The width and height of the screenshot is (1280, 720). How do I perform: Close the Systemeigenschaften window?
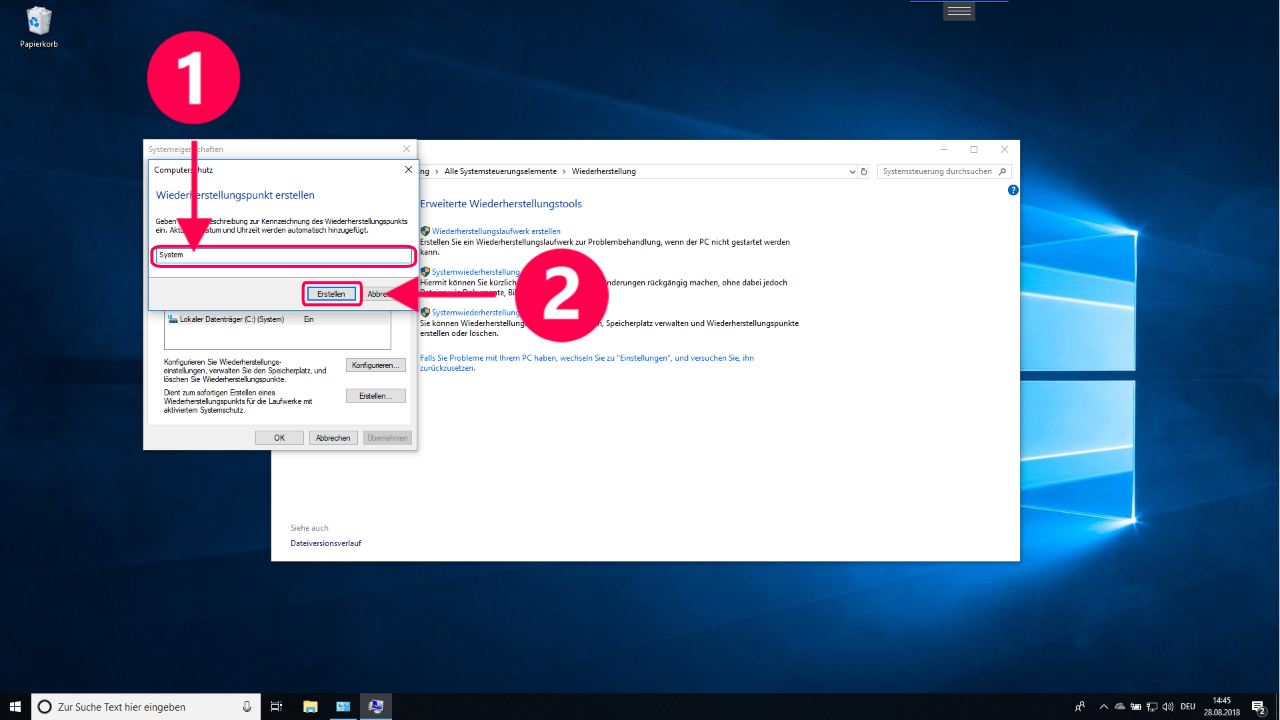(x=406, y=149)
